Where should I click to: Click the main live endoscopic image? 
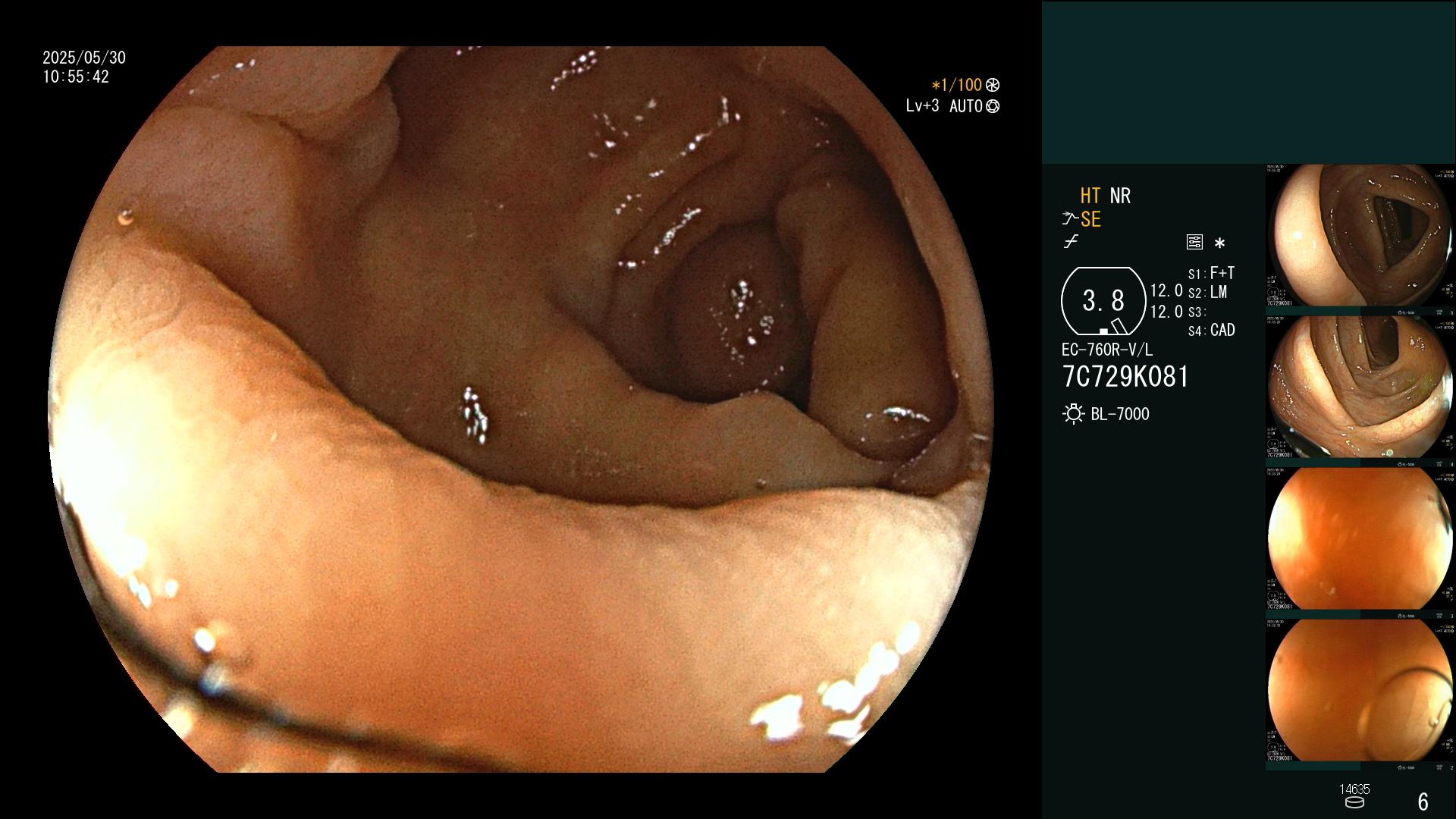[x=522, y=409]
